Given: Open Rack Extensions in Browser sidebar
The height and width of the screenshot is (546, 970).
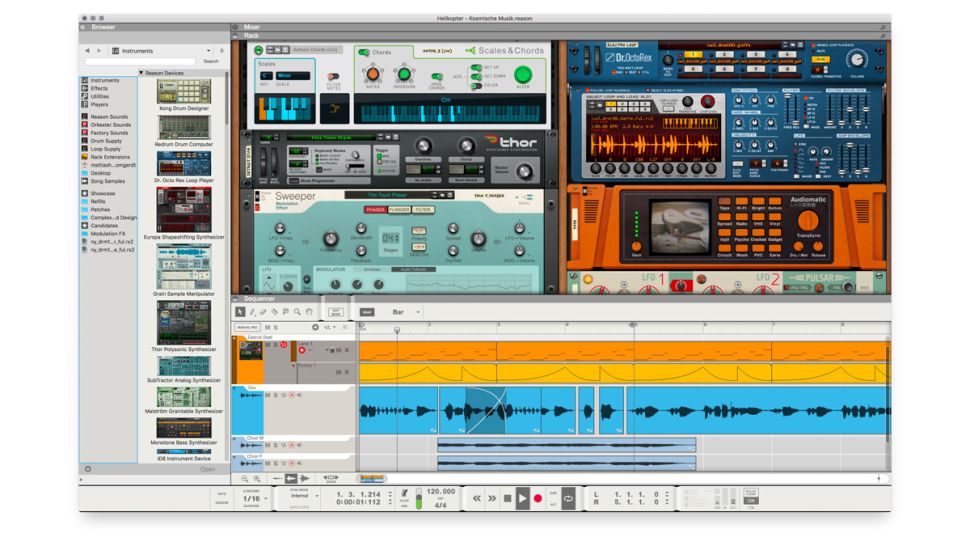Looking at the screenshot, I should click(x=110, y=157).
